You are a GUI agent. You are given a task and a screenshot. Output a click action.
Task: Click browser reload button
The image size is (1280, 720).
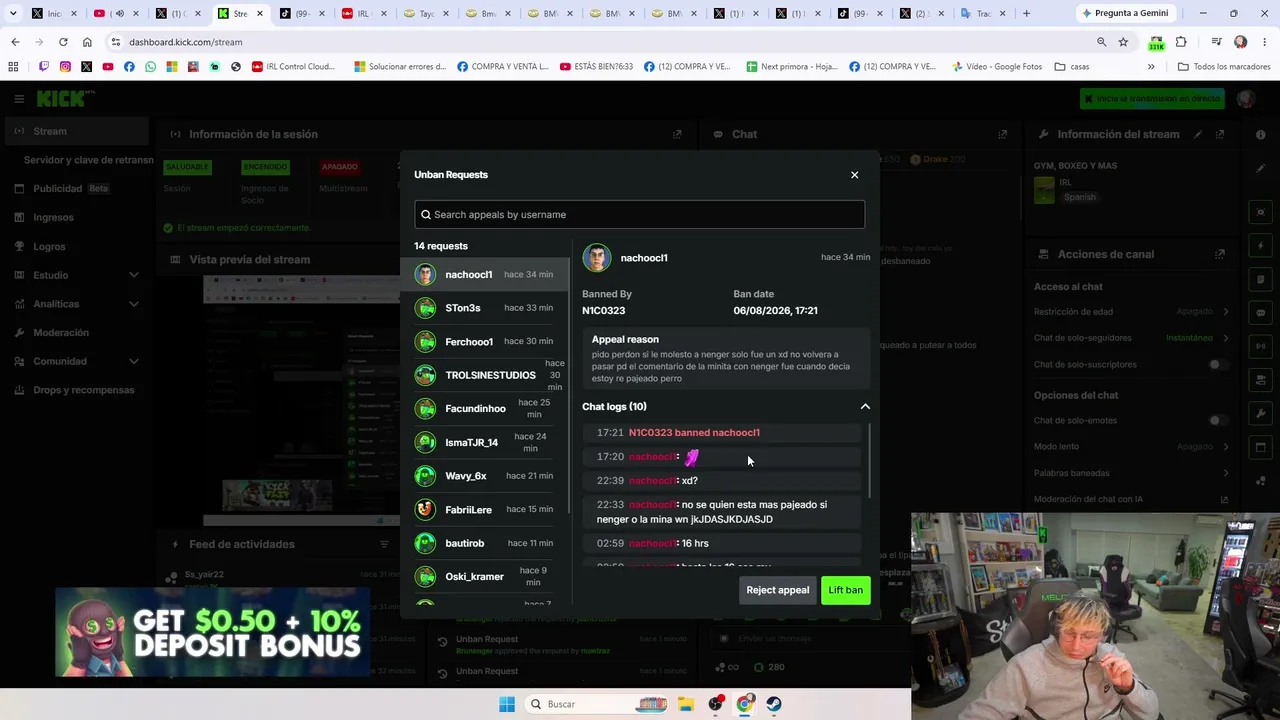[63, 42]
